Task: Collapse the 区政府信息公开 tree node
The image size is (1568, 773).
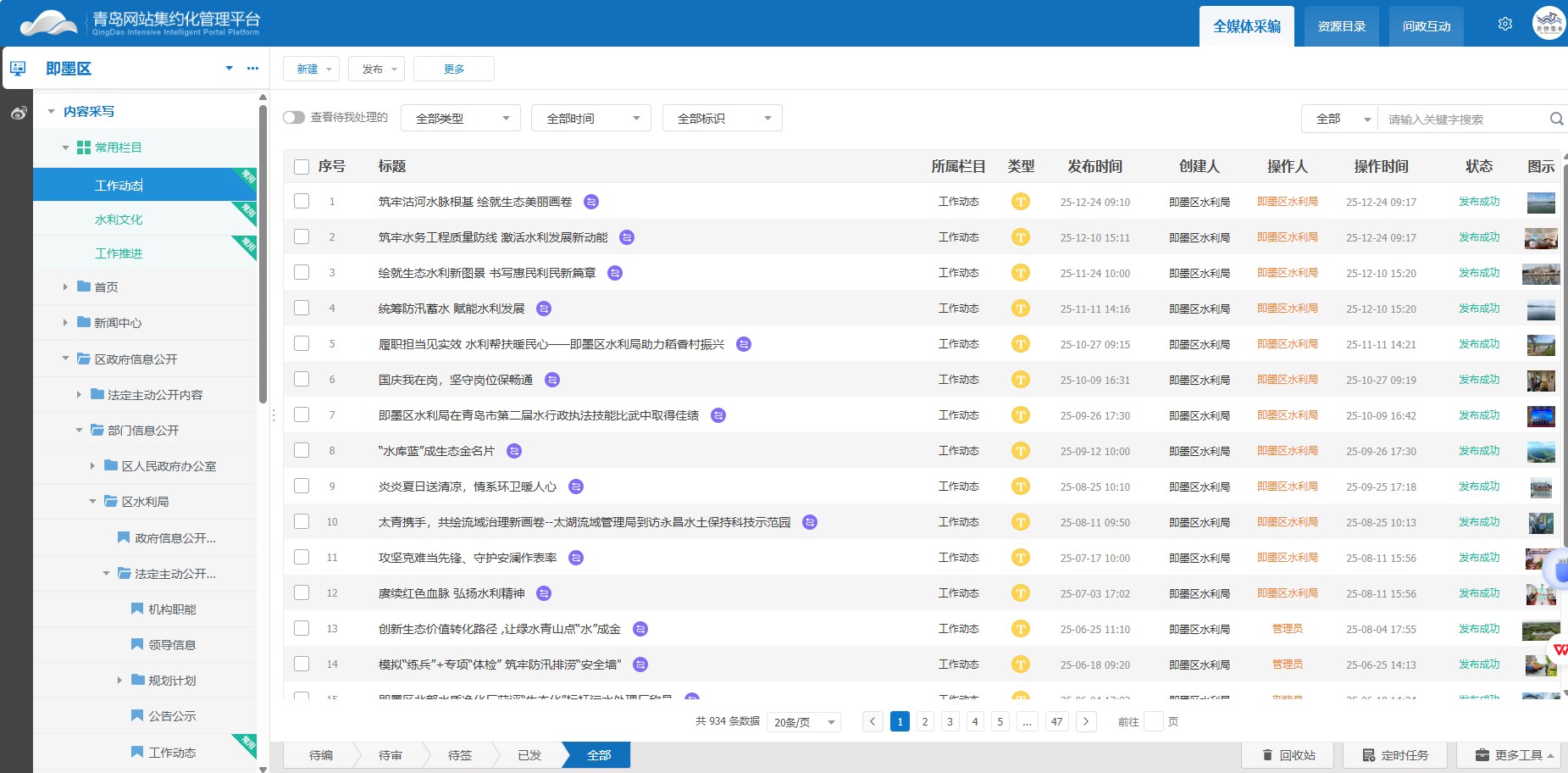Action: pyautogui.click(x=65, y=359)
